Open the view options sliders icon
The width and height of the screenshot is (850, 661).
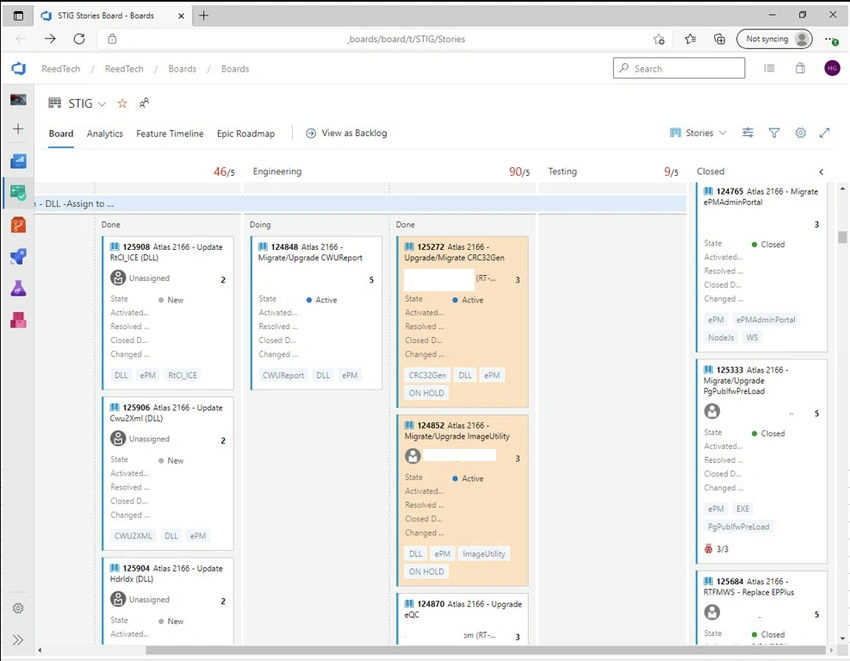pyautogui.click(x=748, y=133)
